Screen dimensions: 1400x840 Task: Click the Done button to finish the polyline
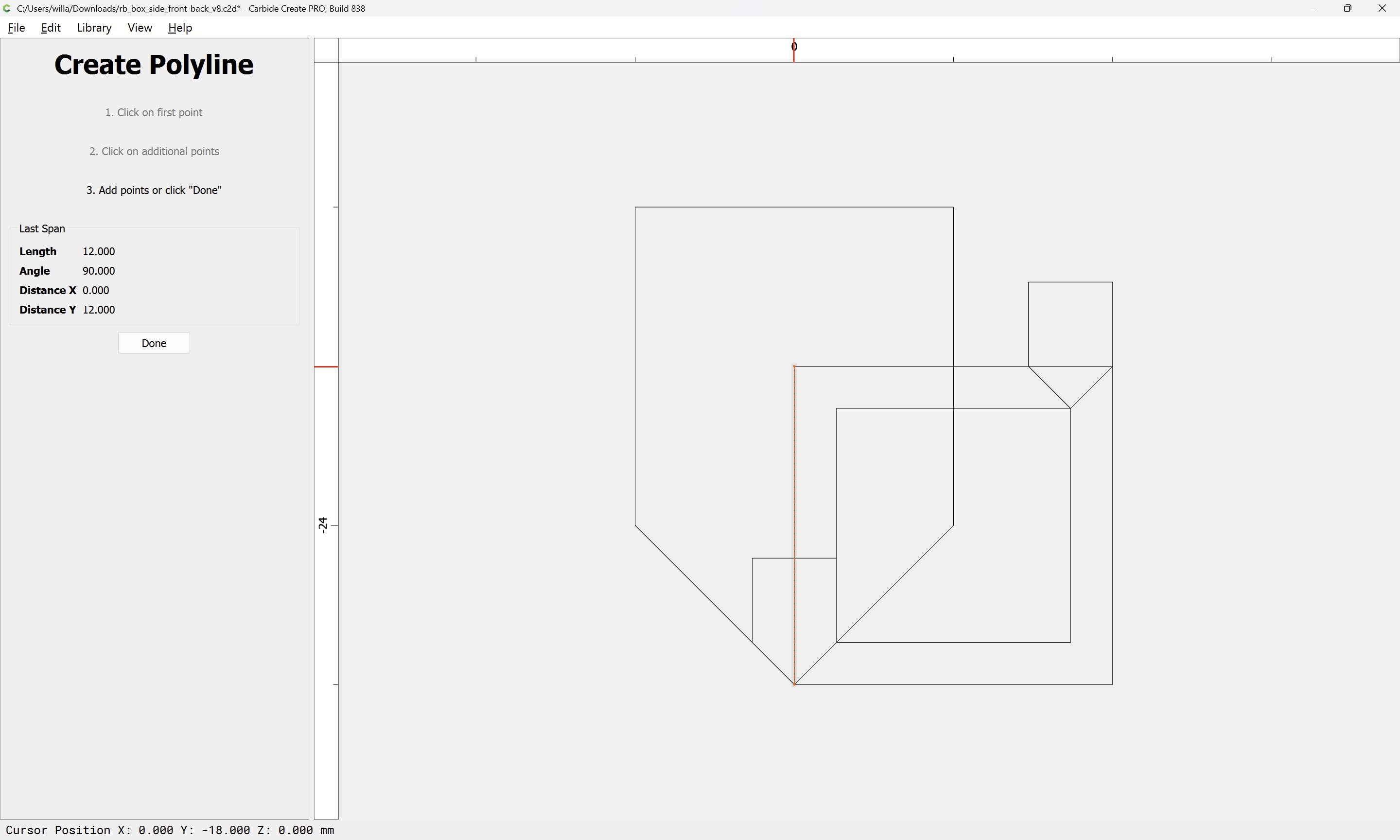click(154, 343)
